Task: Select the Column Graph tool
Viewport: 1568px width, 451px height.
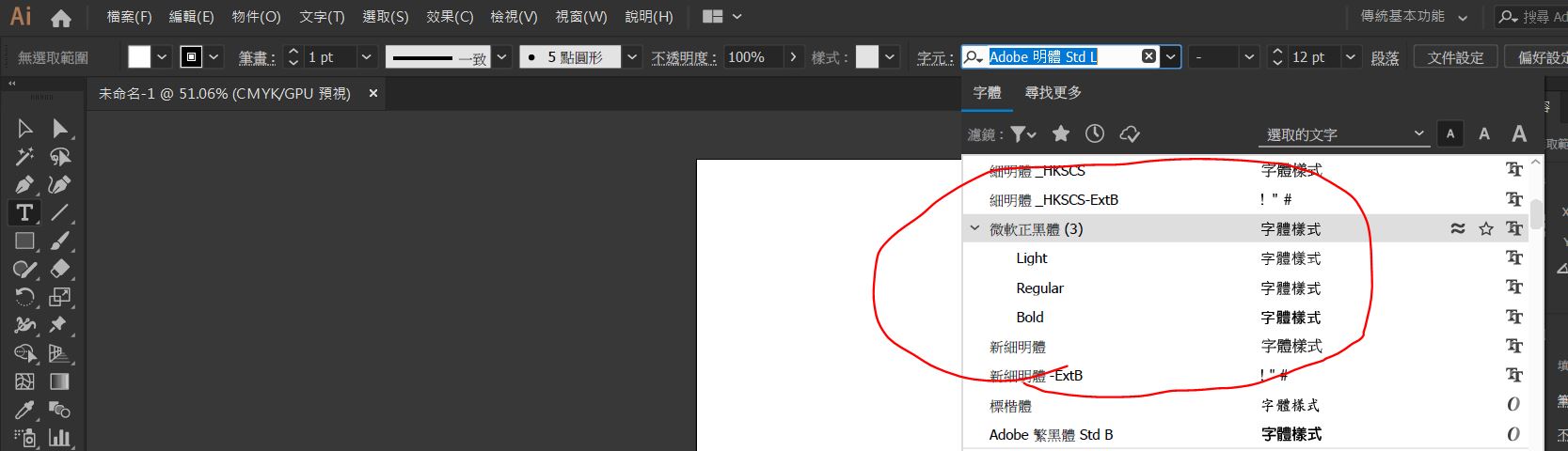Action: click(x=60, y=438)
